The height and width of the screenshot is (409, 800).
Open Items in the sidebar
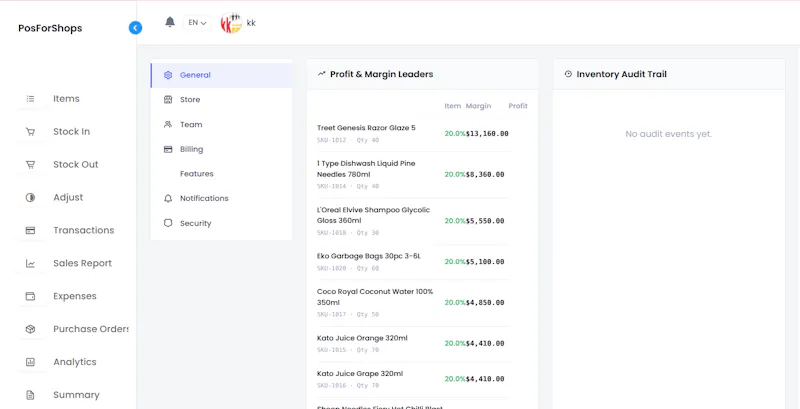68,99
